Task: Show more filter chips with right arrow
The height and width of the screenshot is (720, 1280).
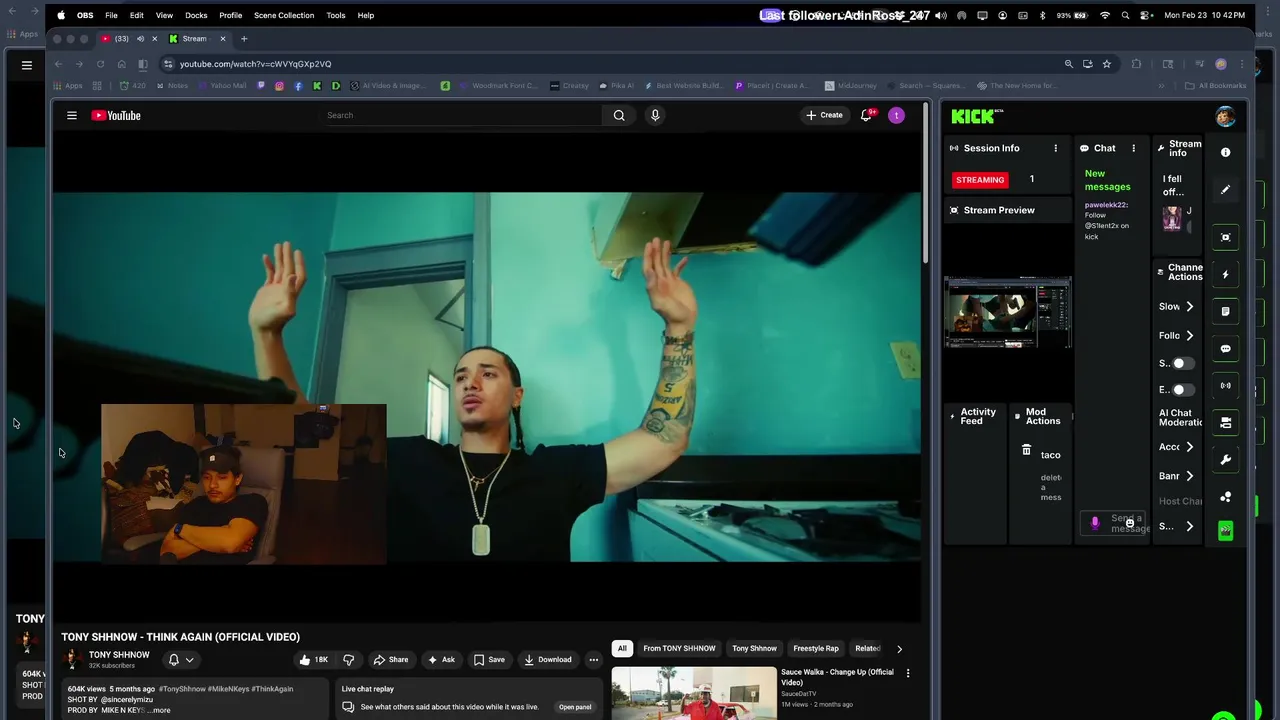Action: 899,649
